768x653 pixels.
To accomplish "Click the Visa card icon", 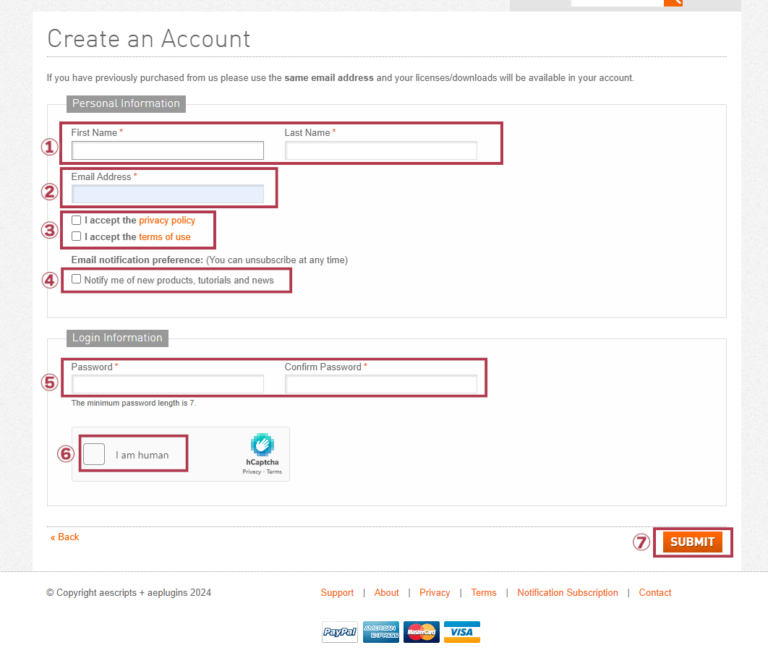I will point(461,632).
